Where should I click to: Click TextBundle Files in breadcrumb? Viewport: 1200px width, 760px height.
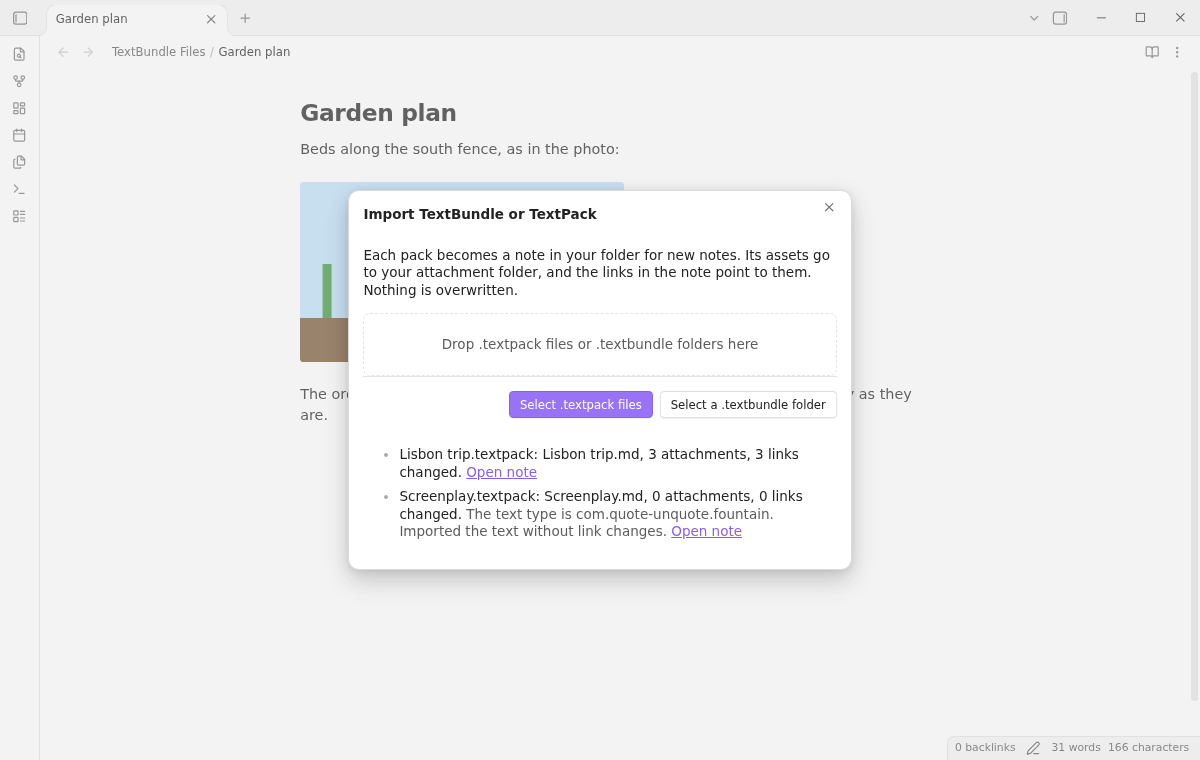tap(158, 52)
